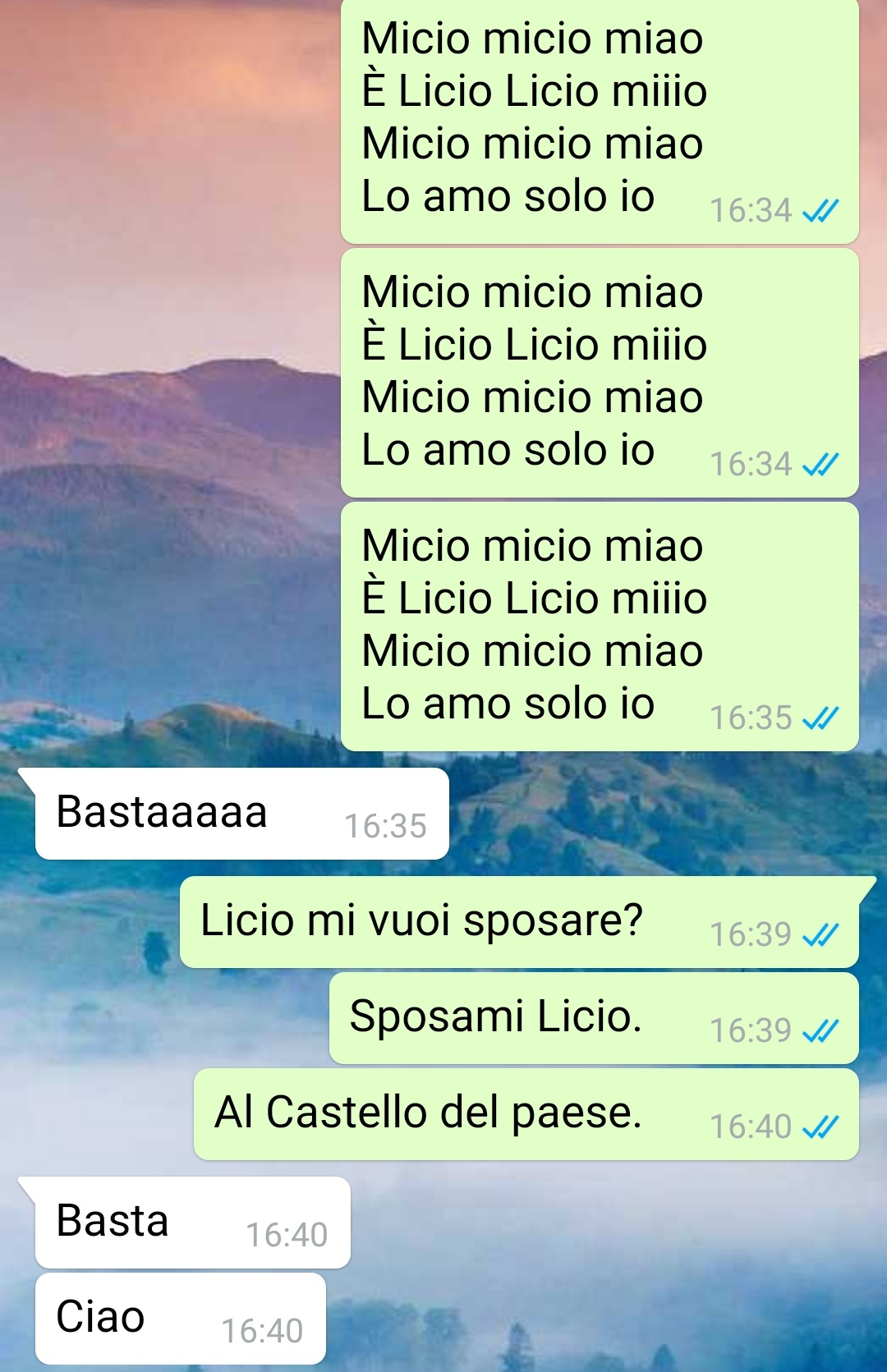Image resolution: width=887 pixels, height=1372 pixels.
Task: Tap the mountain wallpaper beside 'Bastaaaaa'
Action: click(657, 814)
